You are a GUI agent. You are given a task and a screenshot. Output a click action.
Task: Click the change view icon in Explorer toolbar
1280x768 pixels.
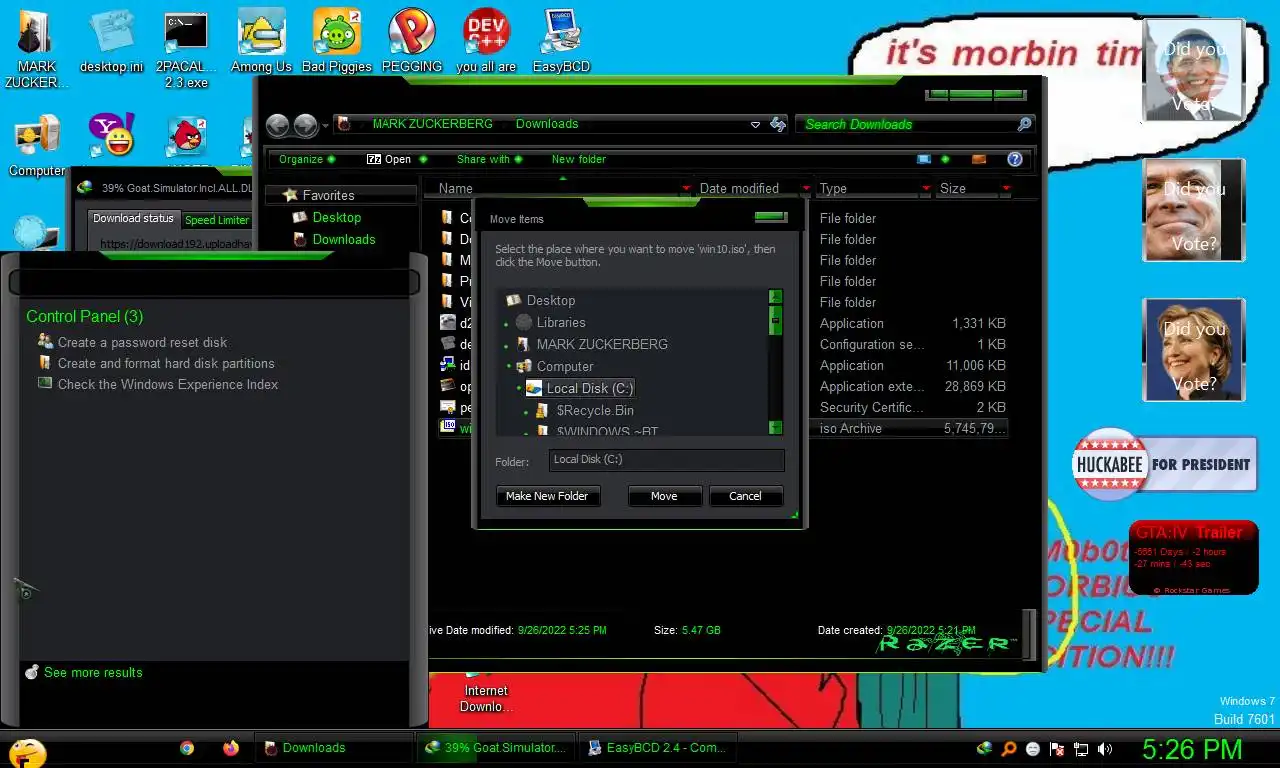tap(924, 159)
